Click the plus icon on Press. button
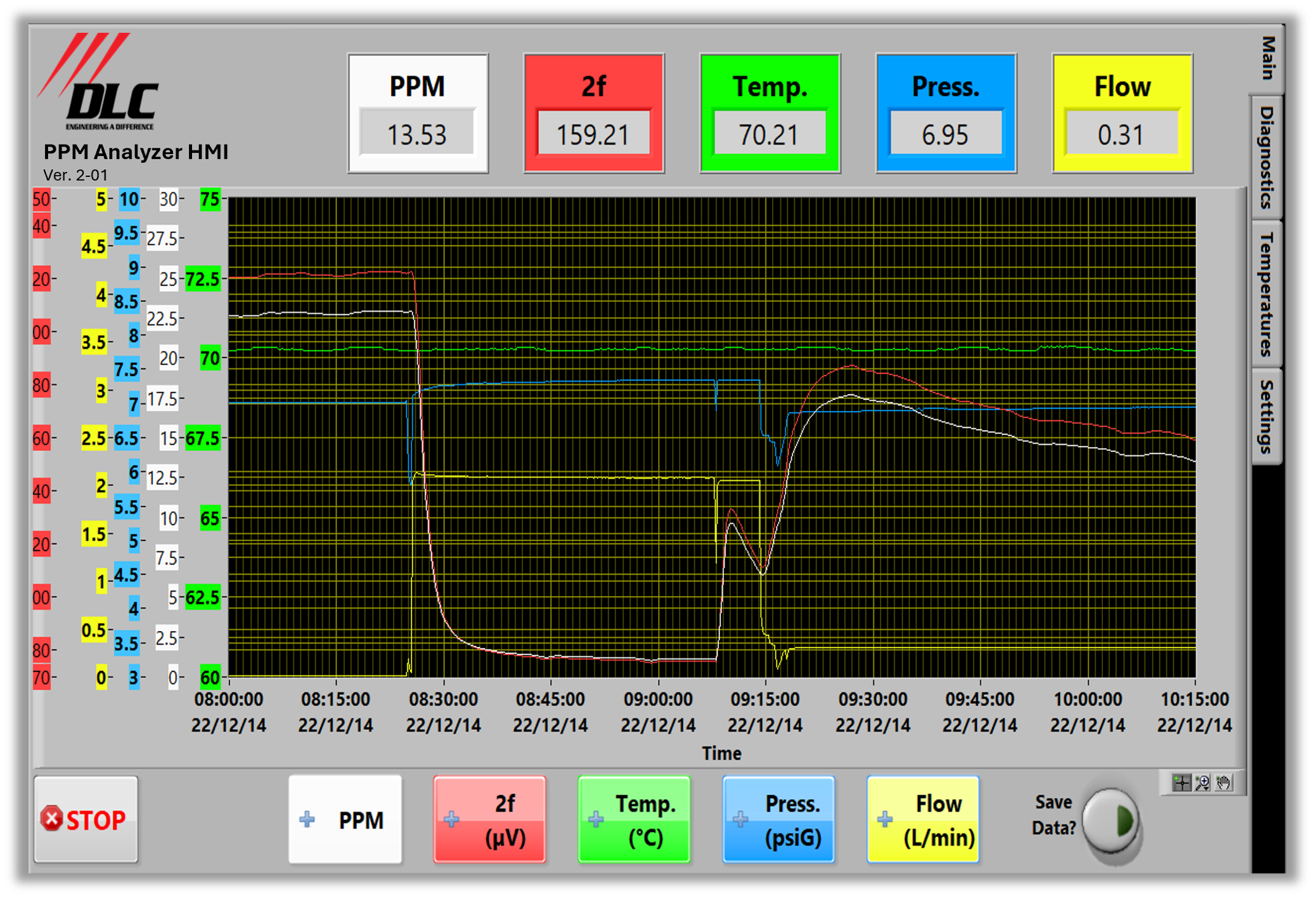Screen dimensions: 1316x898 [x=740, y=819]
